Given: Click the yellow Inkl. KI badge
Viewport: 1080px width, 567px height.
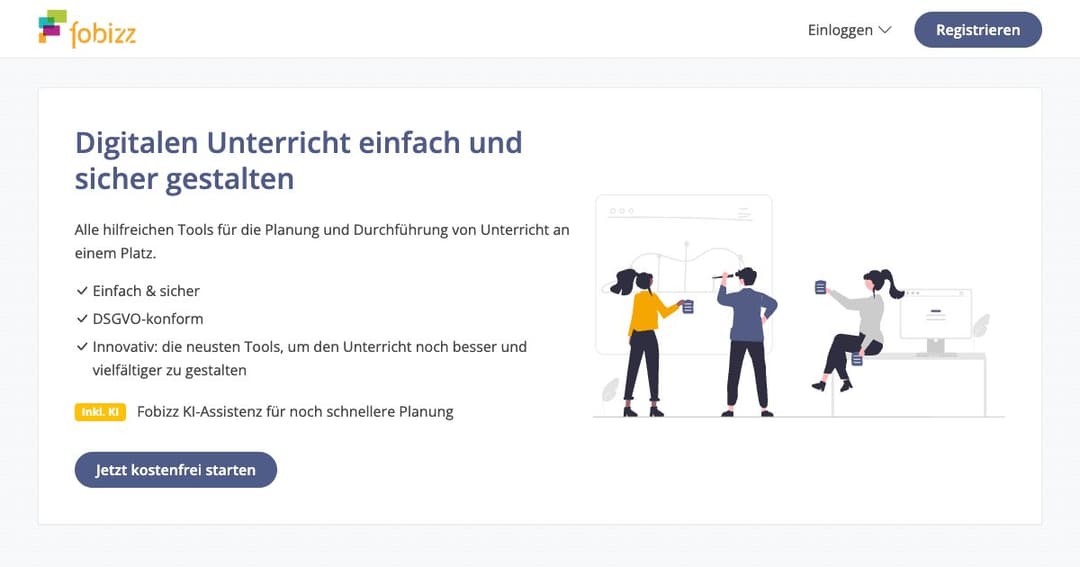Looking at the screenshot, I should pos(100,412).
